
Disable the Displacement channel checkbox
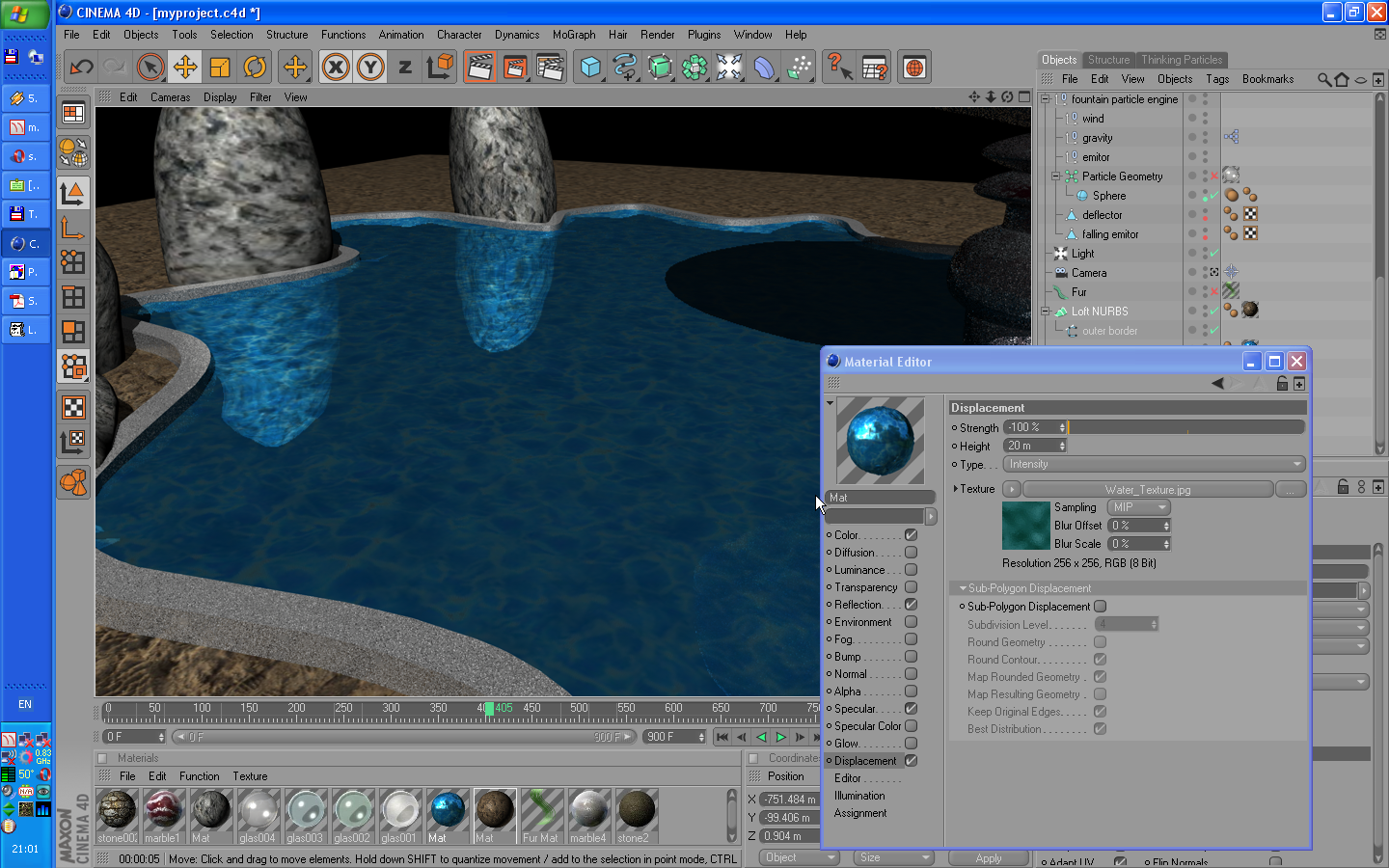(x=911, y=761)
